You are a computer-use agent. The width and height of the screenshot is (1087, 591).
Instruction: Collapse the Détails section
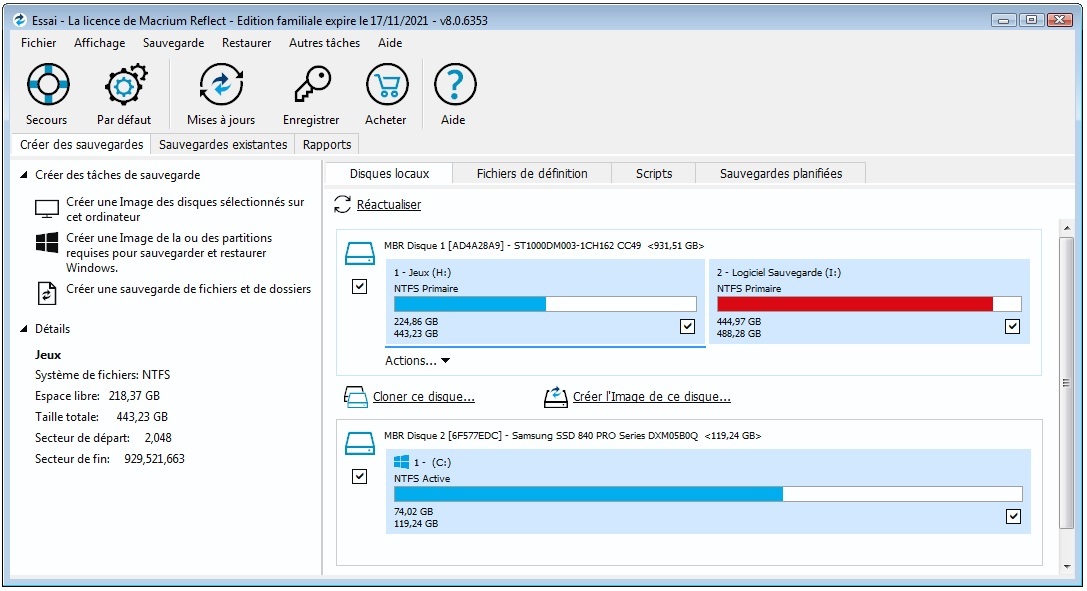point(24,329)
